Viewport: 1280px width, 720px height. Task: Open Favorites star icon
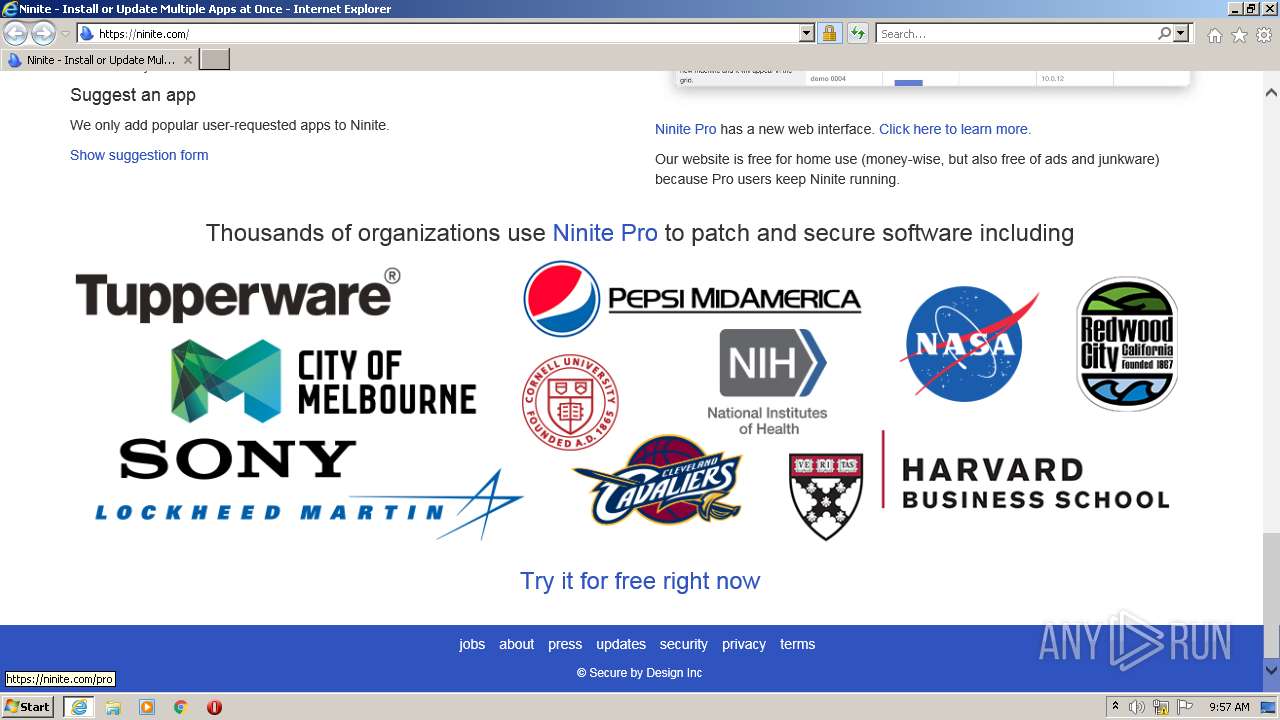click(x=1239, y=35)
